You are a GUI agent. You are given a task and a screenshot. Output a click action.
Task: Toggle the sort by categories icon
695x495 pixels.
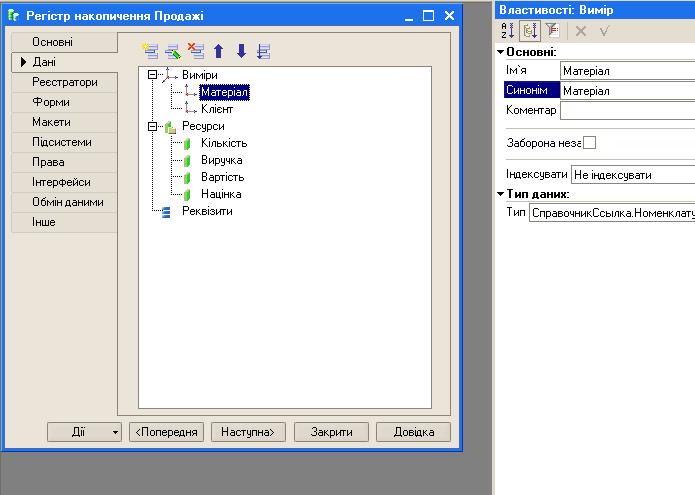click(x=530, y=31)
